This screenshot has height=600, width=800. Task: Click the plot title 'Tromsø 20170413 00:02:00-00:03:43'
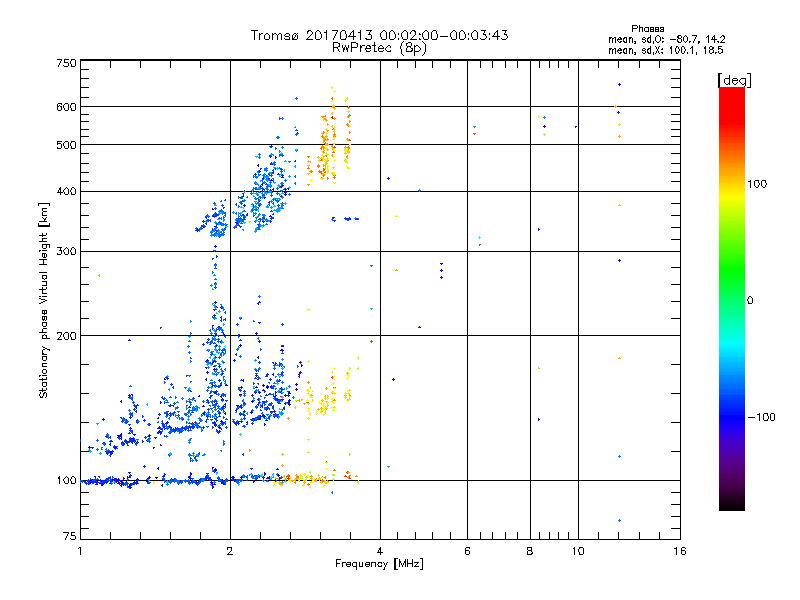click(379, 35)
